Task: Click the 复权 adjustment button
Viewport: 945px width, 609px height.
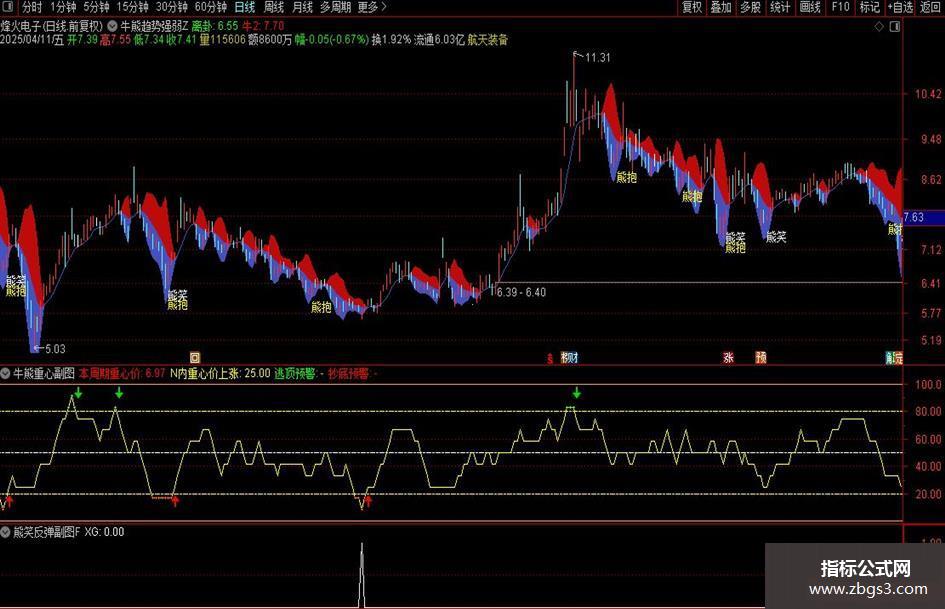Action: click(692, 7)
